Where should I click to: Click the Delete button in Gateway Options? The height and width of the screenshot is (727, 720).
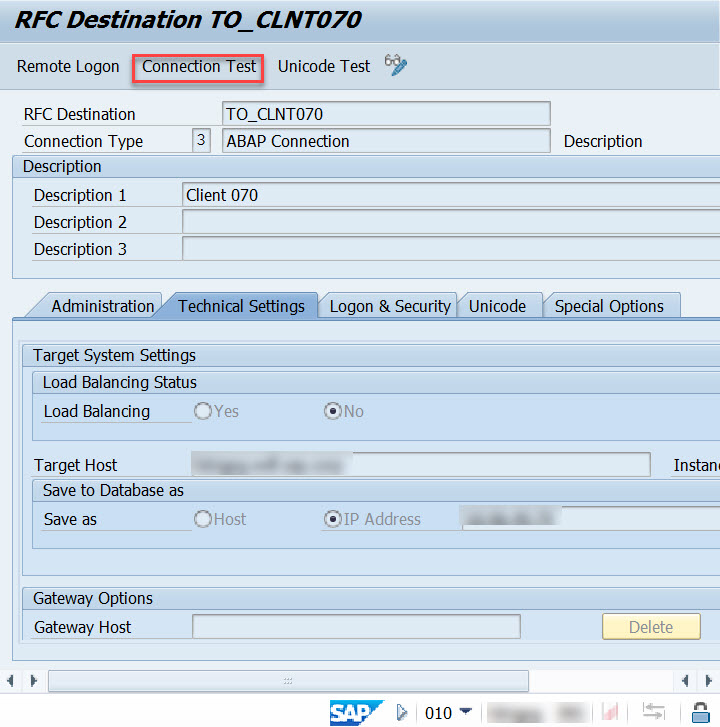[x=651, y=626]
